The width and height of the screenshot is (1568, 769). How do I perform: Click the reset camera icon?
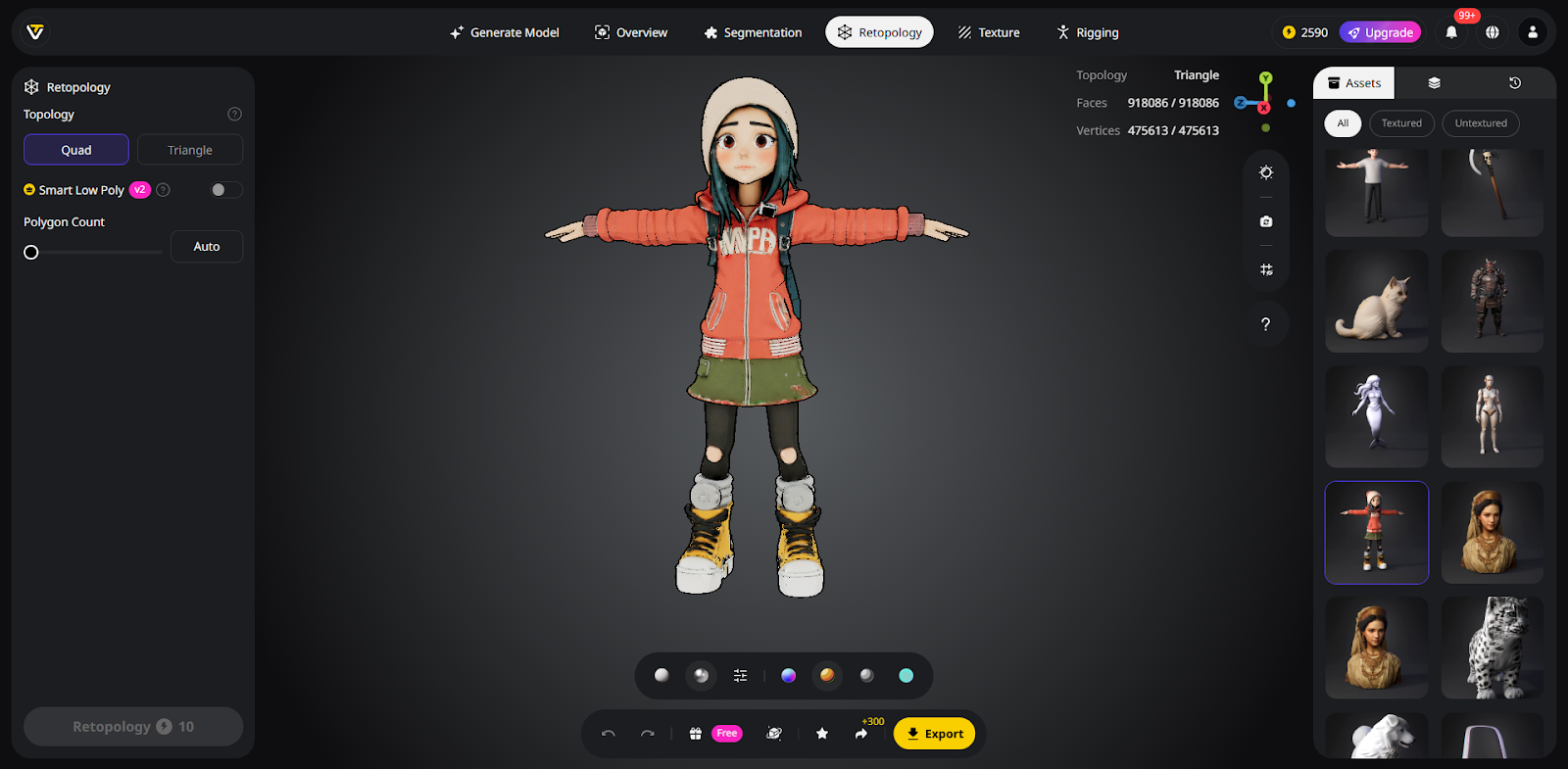pos(1266,221)
